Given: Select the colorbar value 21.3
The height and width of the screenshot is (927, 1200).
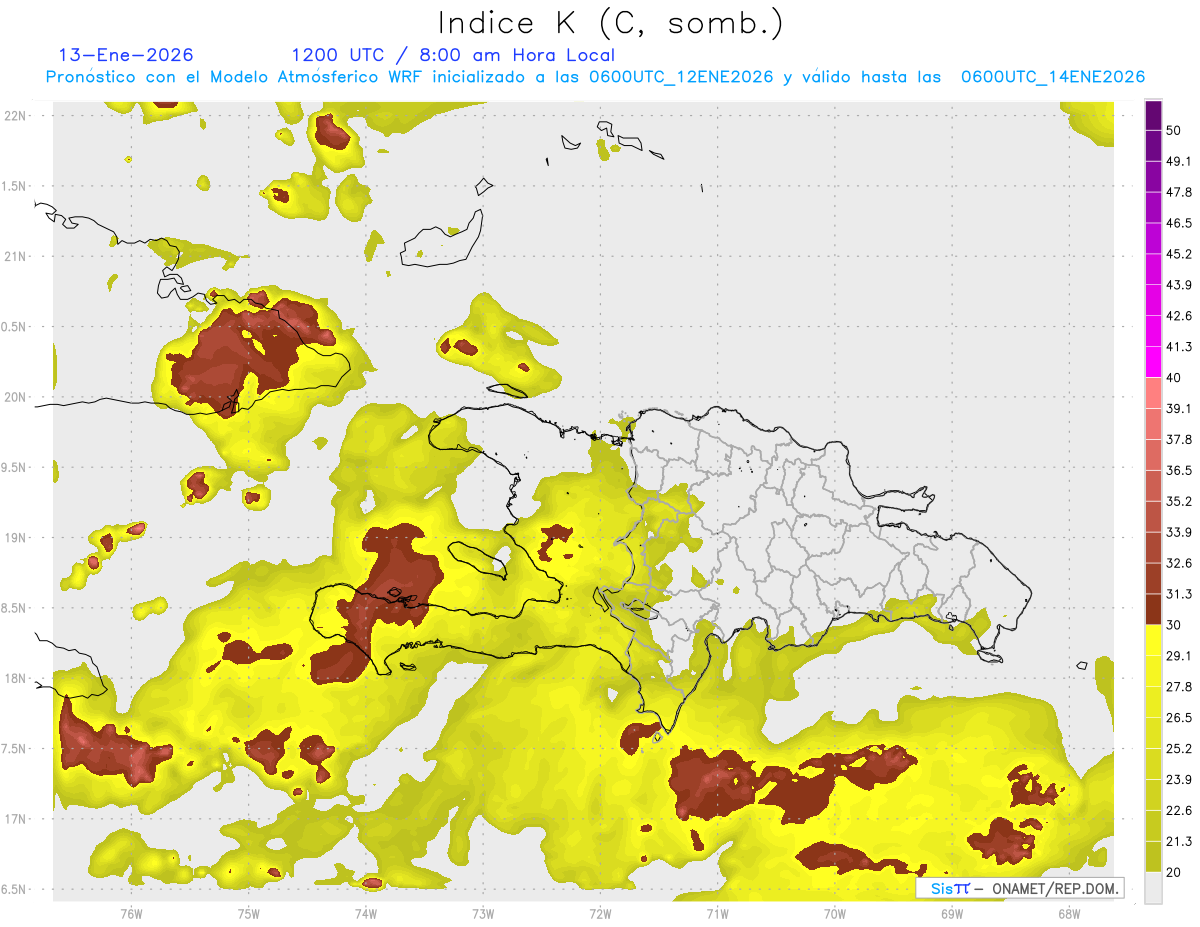Looking at the screenshot, I should click(x=1179, y=842).
